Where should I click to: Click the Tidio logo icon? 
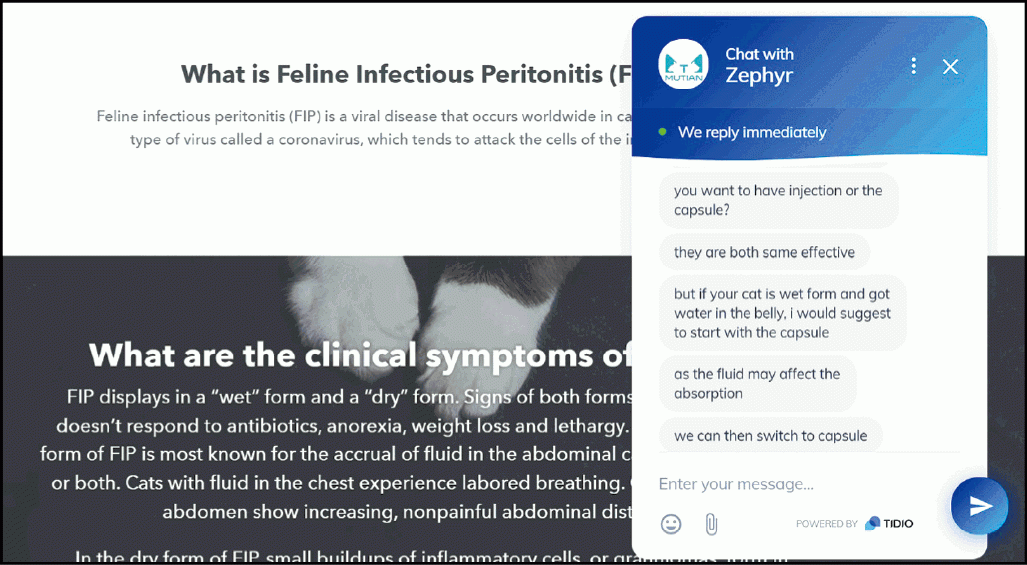point(872,523)
